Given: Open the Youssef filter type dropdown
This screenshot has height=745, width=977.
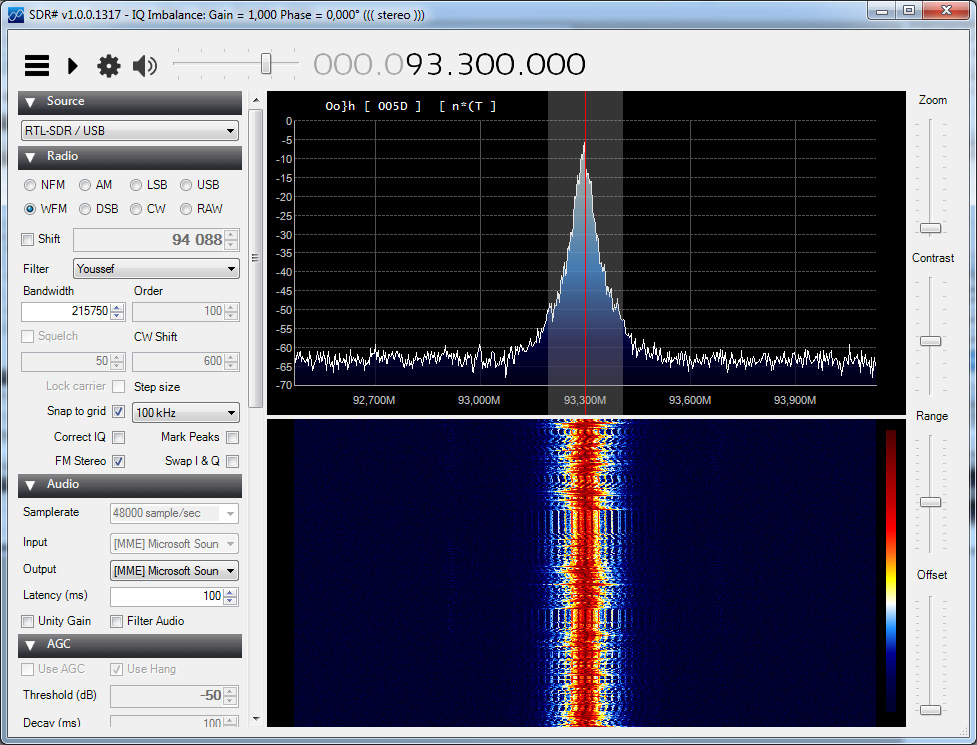Looking at the screenshot, I should pyautogui.click(x=156, y=269).
